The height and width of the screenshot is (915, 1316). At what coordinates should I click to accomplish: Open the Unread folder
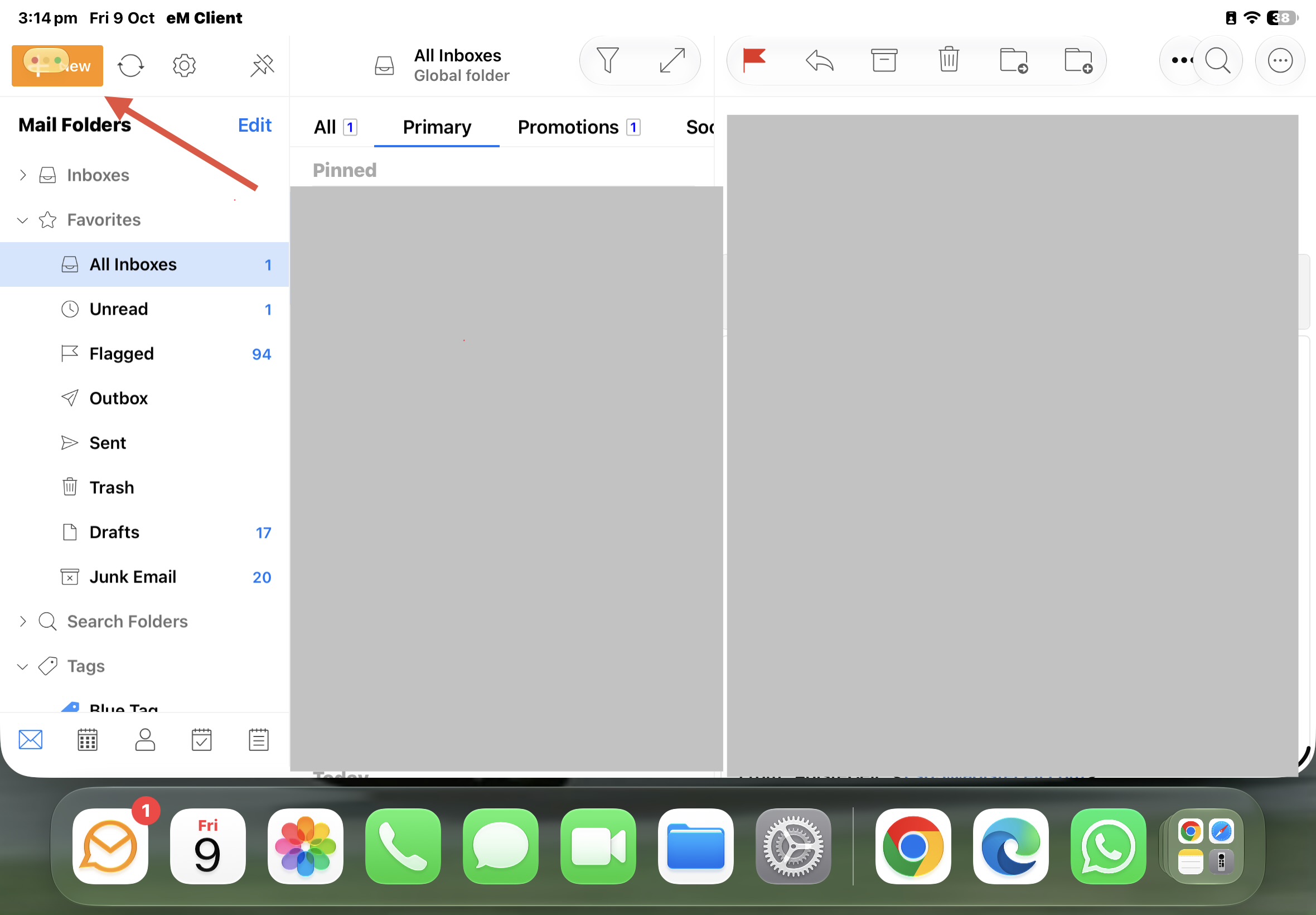coord(144,309)
